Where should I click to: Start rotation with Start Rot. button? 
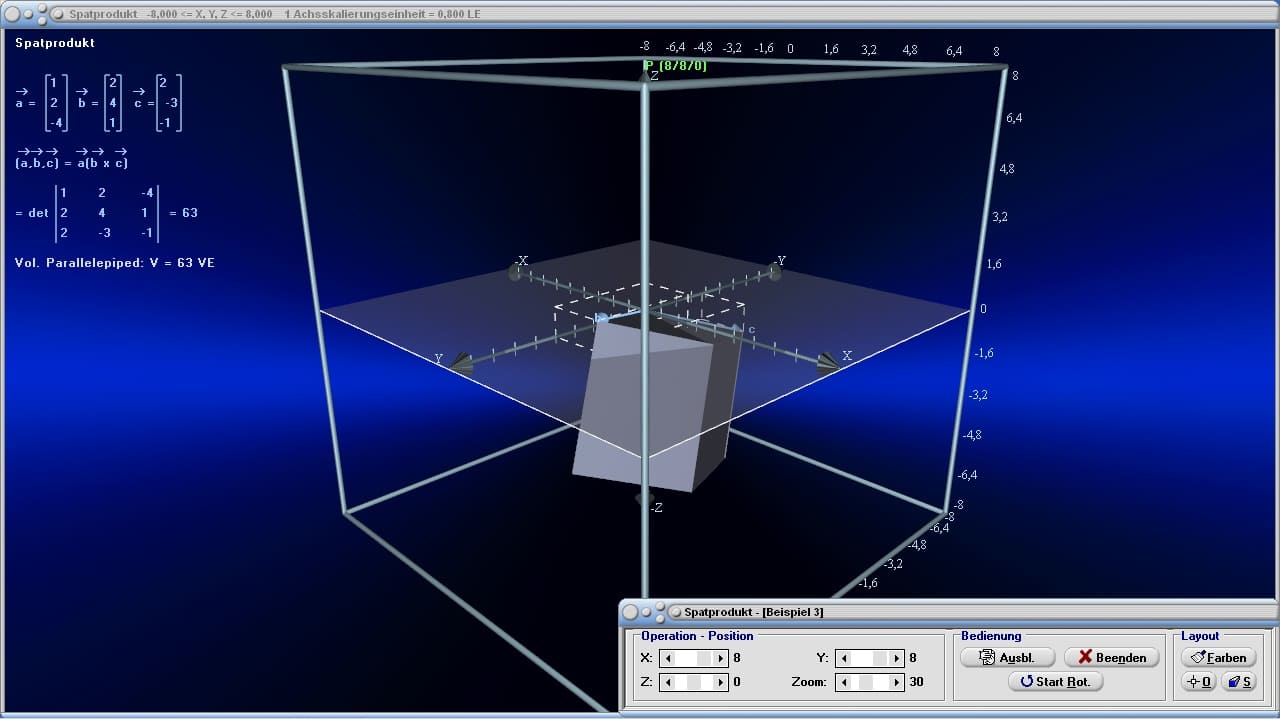pyautogui.click(x=1055, y=681)
